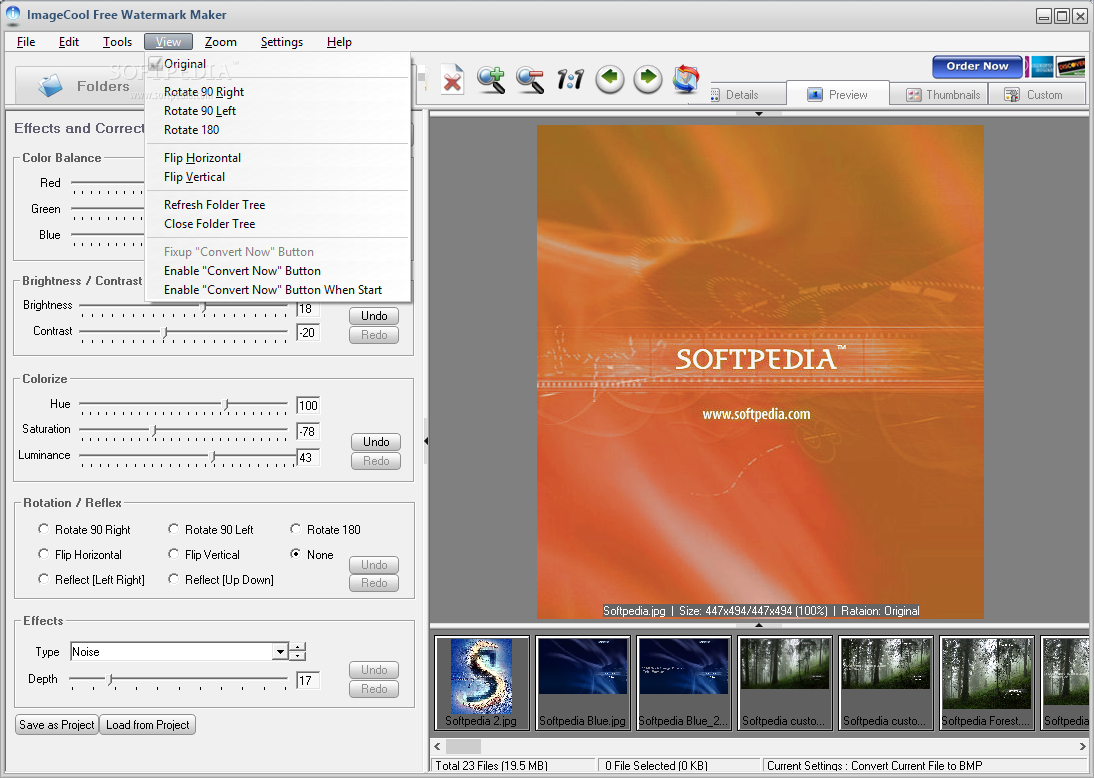This screenshot has width=1094, height=778.
Task: Click Undo in Colorize section
Action: 375,442
